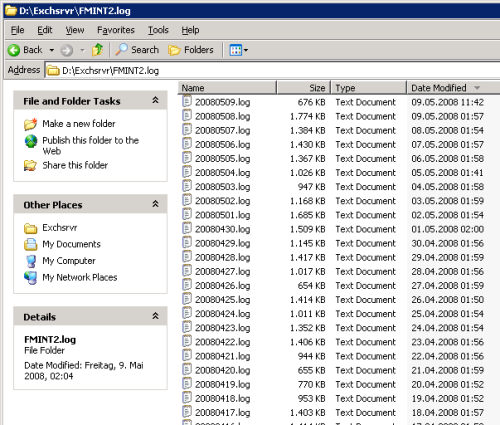Image resolution: width=500 pixels, height=425 pixels.
Task: Open the View menu
Action: click(x=75, y=30)
